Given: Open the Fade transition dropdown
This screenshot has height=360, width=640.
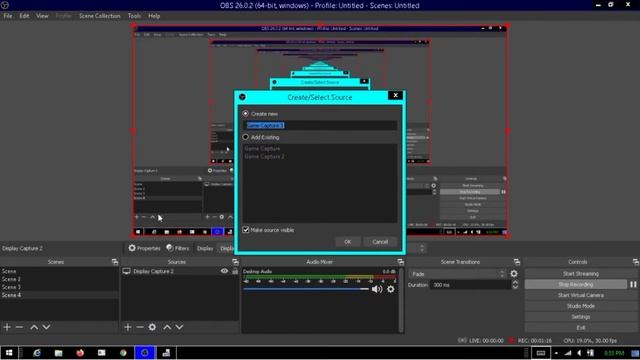Looking at the screenshot, I should [458, 274].
